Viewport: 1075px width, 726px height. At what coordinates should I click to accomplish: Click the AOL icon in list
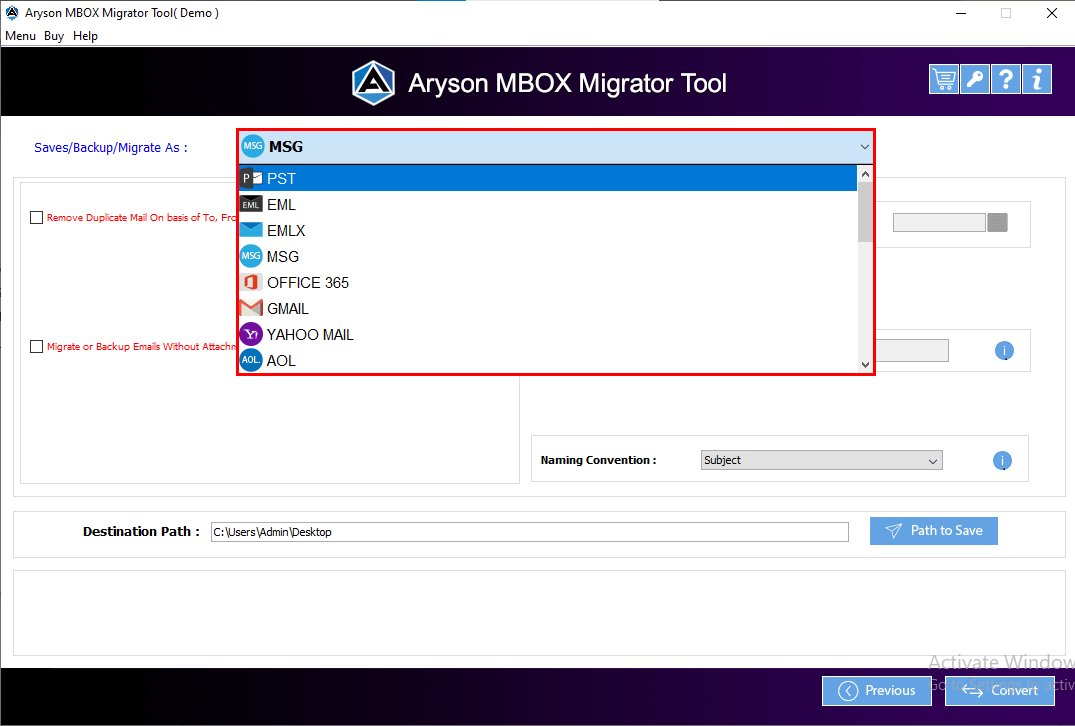251,360
